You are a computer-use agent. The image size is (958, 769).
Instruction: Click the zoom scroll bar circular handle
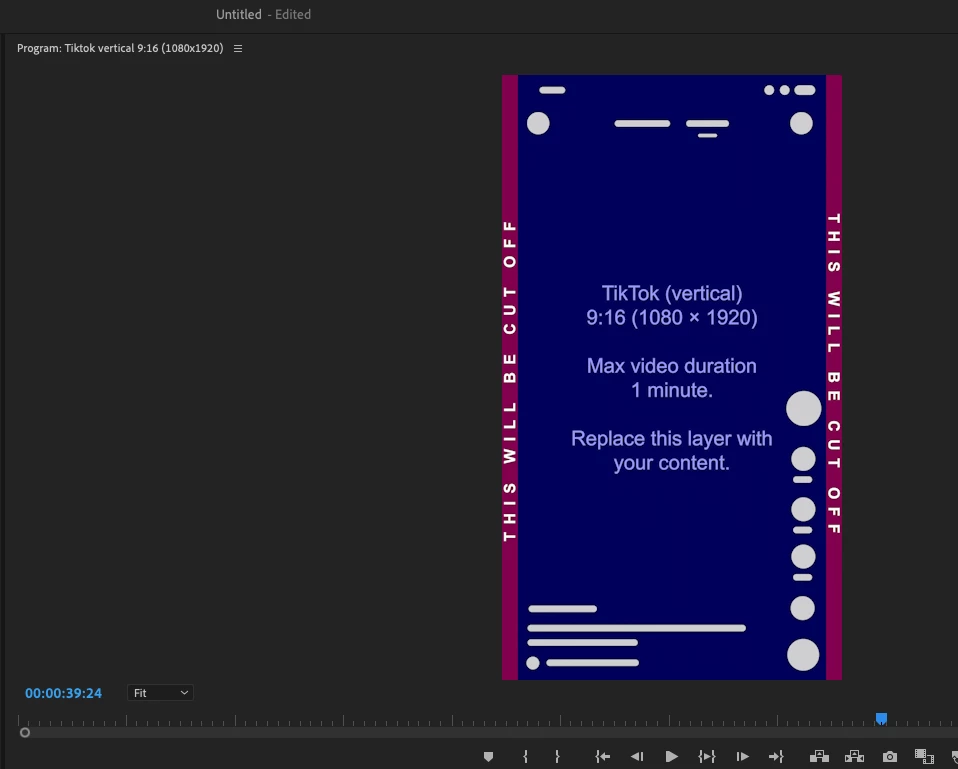click(25, 732)
